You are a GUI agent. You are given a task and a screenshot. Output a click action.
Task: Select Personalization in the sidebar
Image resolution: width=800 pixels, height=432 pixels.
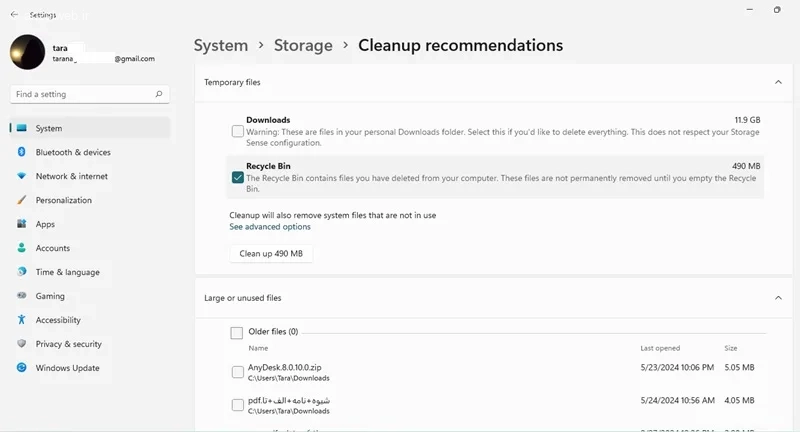(90, 200)
